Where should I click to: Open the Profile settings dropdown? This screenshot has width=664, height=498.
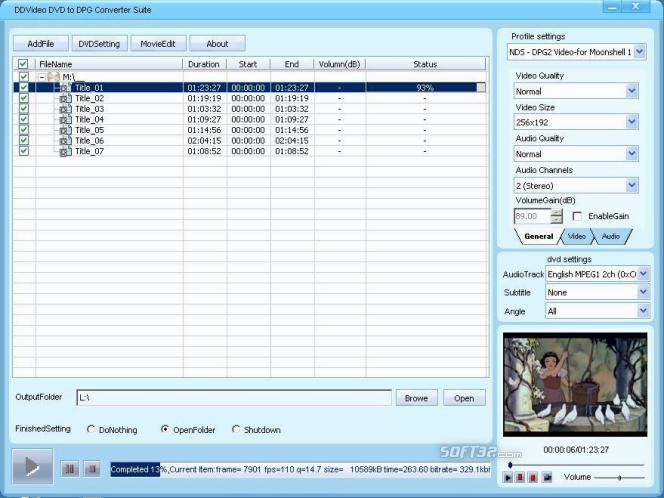point(640,52)
